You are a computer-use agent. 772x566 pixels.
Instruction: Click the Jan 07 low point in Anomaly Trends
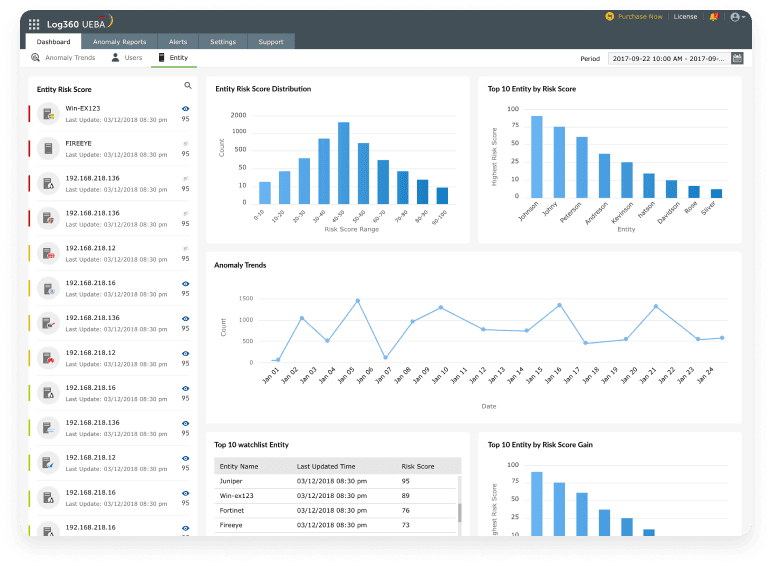click(x=386, y=358)
